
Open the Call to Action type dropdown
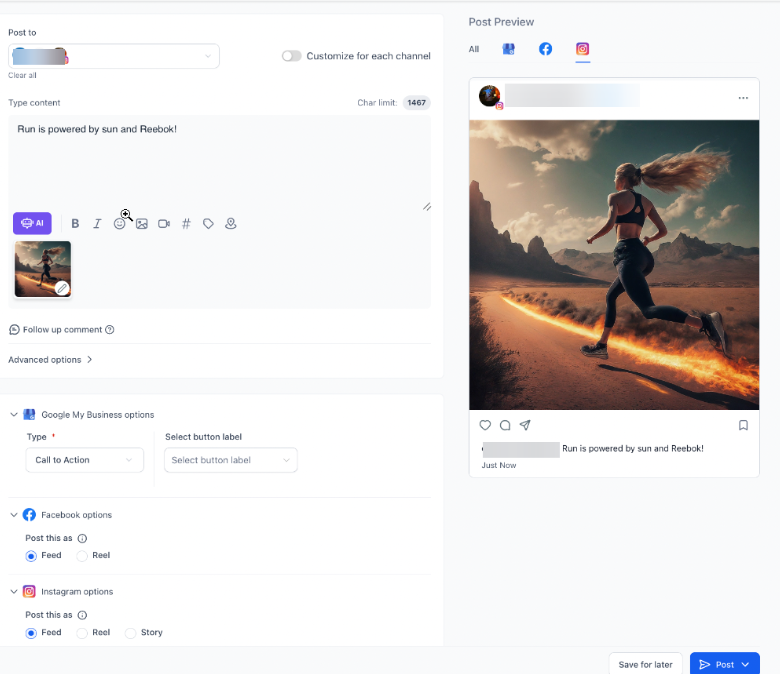click(84, 460)
